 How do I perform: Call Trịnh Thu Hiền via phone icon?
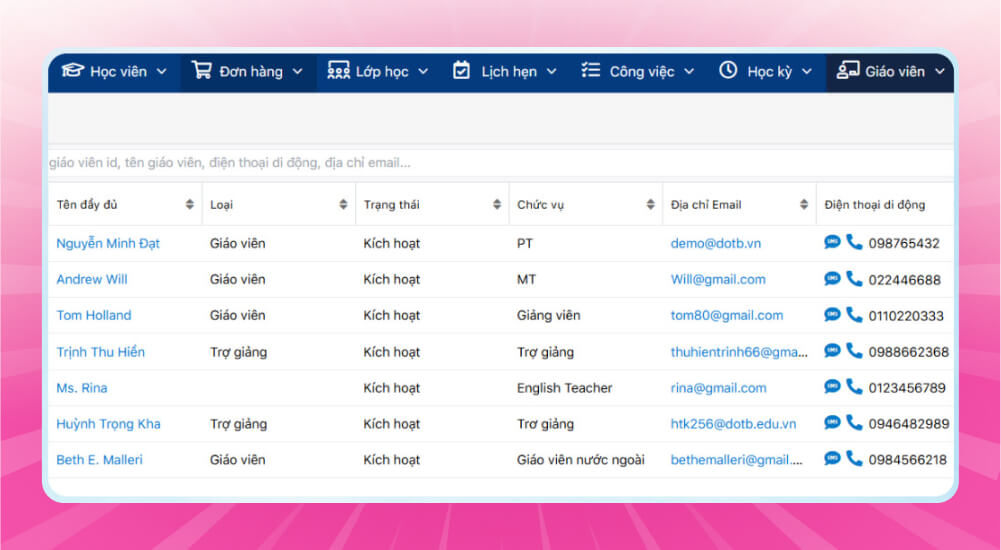coord(854,350)
